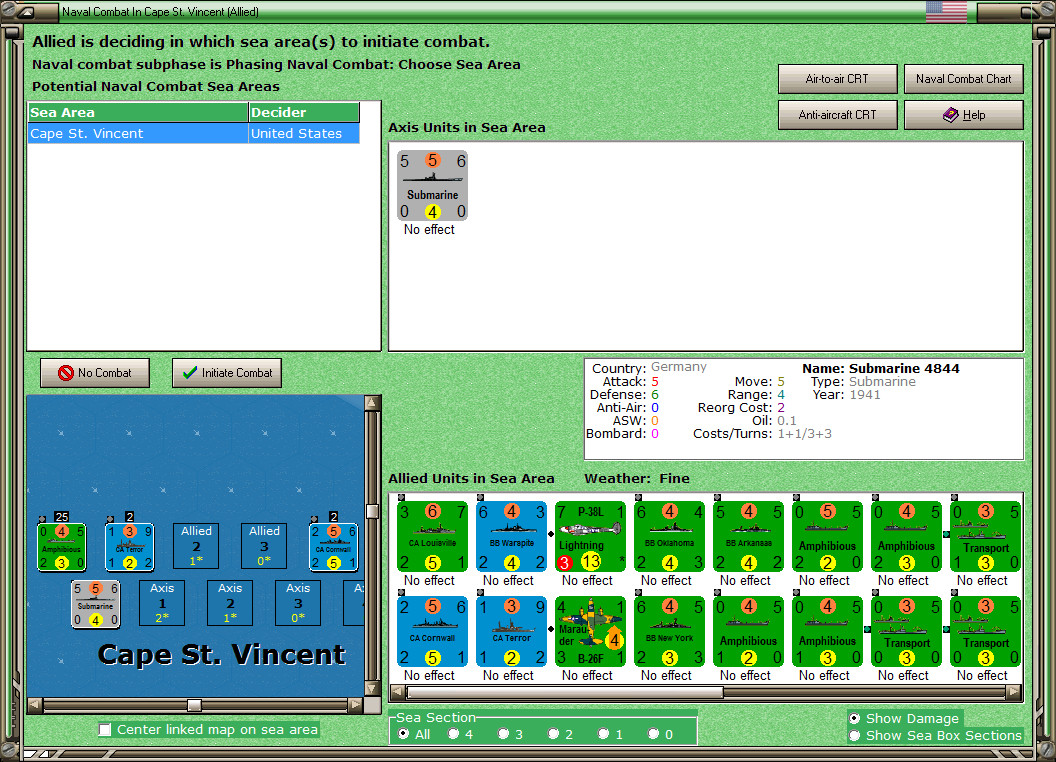Viewport: 1056px width, 762px height.
Task: Select the CA Terror counter in Allied units list
Action: pos(511,631)
